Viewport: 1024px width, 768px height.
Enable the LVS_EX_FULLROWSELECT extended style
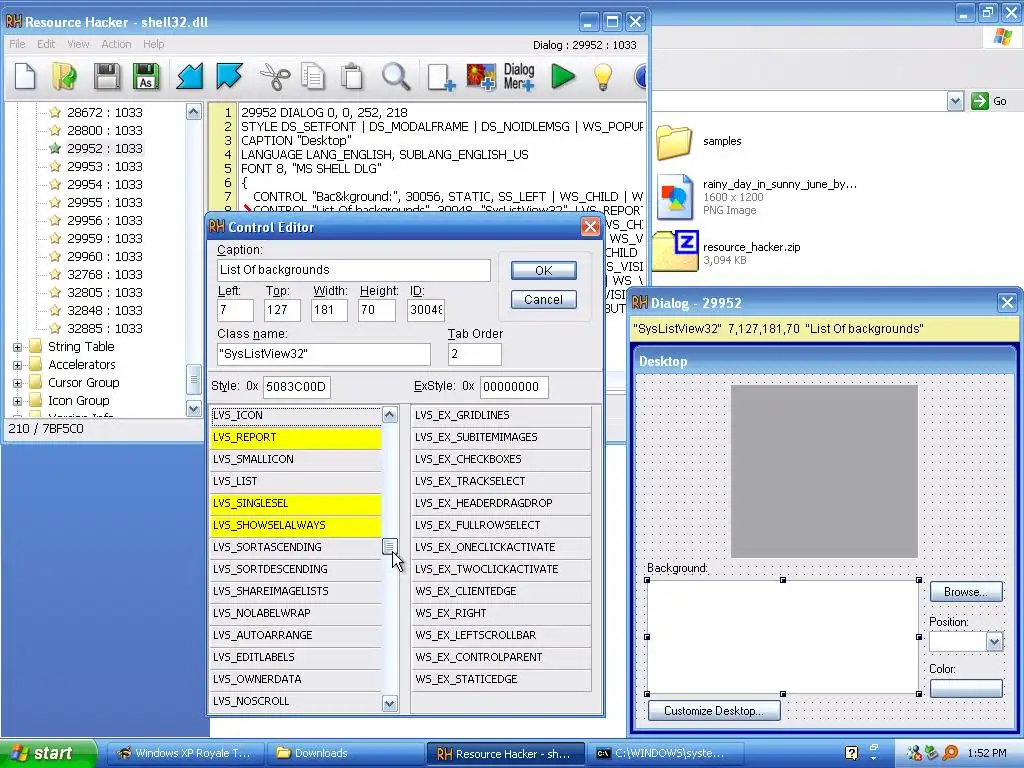[x=501, y=526]
